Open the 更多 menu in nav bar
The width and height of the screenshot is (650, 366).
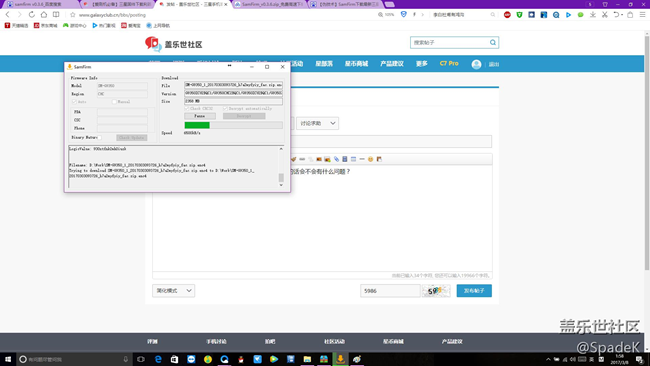point(422,63)
